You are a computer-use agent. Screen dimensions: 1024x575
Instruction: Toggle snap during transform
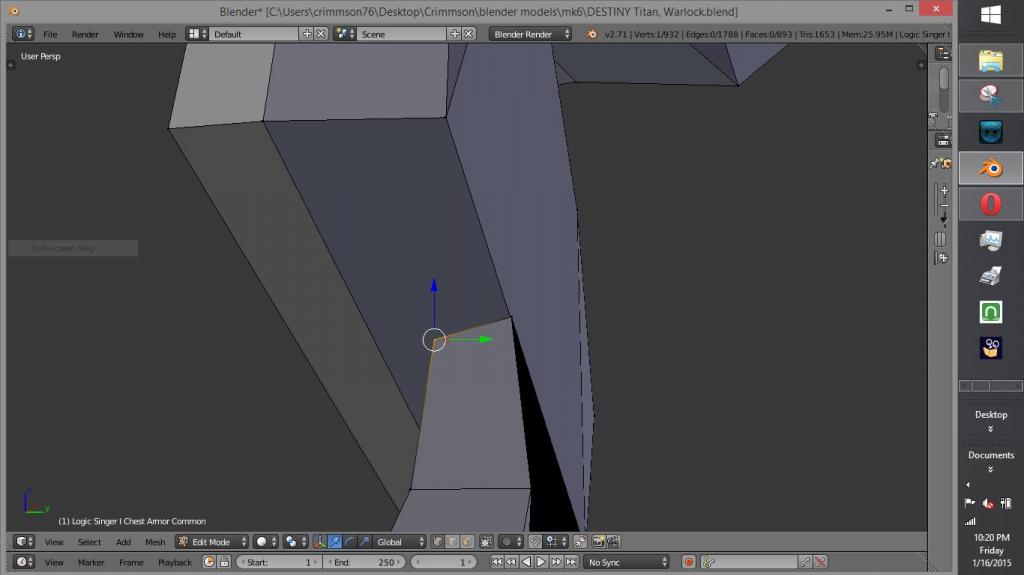point(534,542)
